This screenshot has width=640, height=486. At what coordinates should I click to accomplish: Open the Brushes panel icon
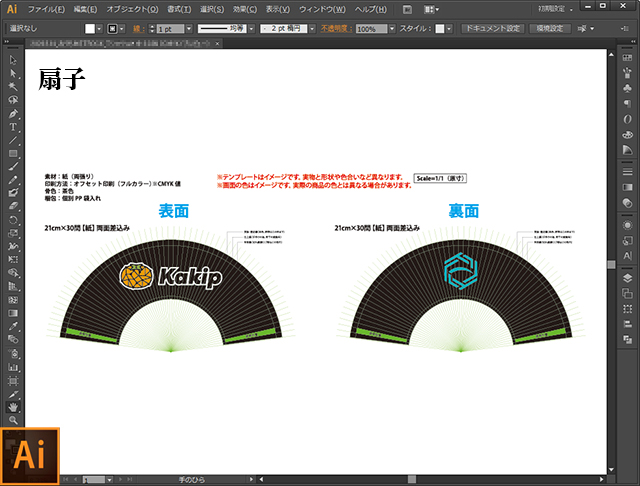pyautogui.click(x=627, y=73)
